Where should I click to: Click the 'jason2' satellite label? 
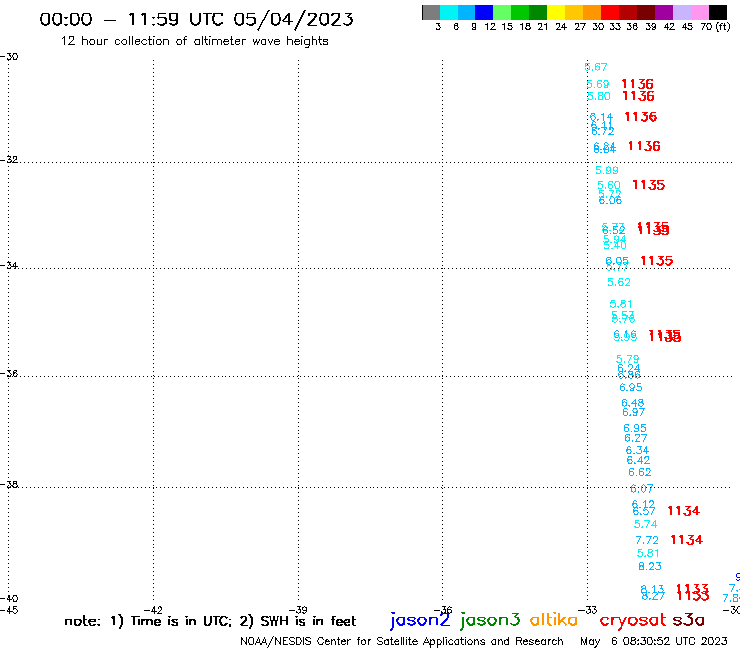coord(420,620)
